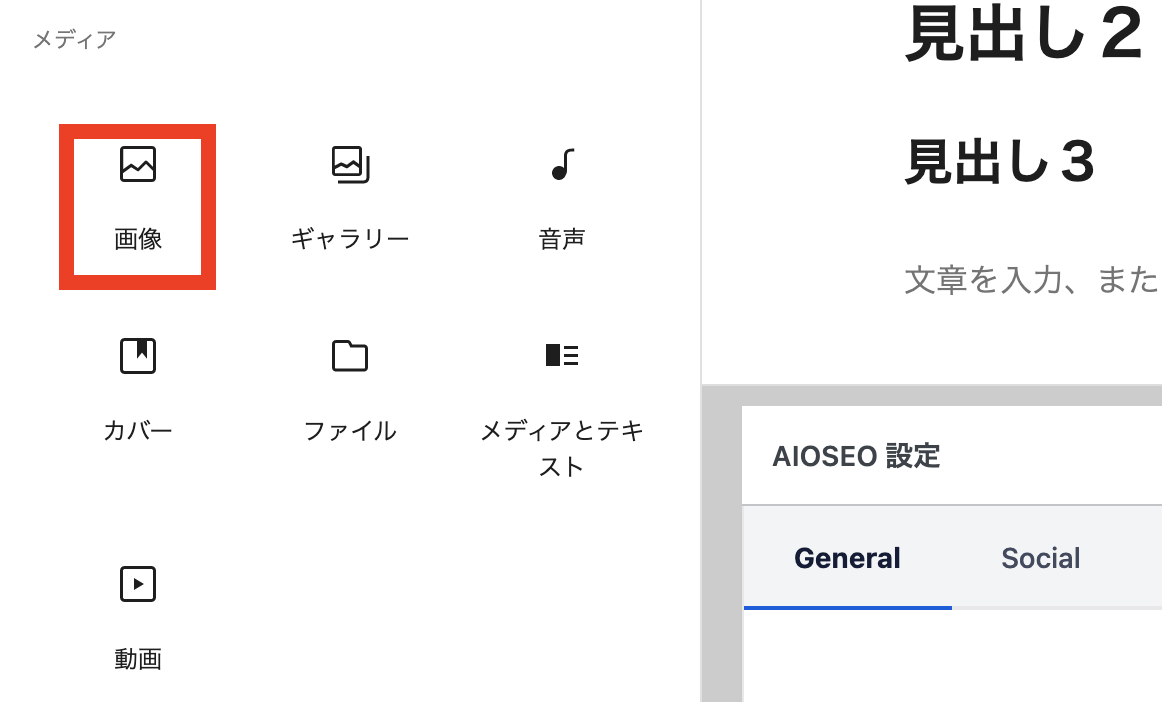Toggle the AIOSEO 設定 panel header
The width and height of the screenshot is (1162, 702).
pyautogui.click(x=952, y=456)
